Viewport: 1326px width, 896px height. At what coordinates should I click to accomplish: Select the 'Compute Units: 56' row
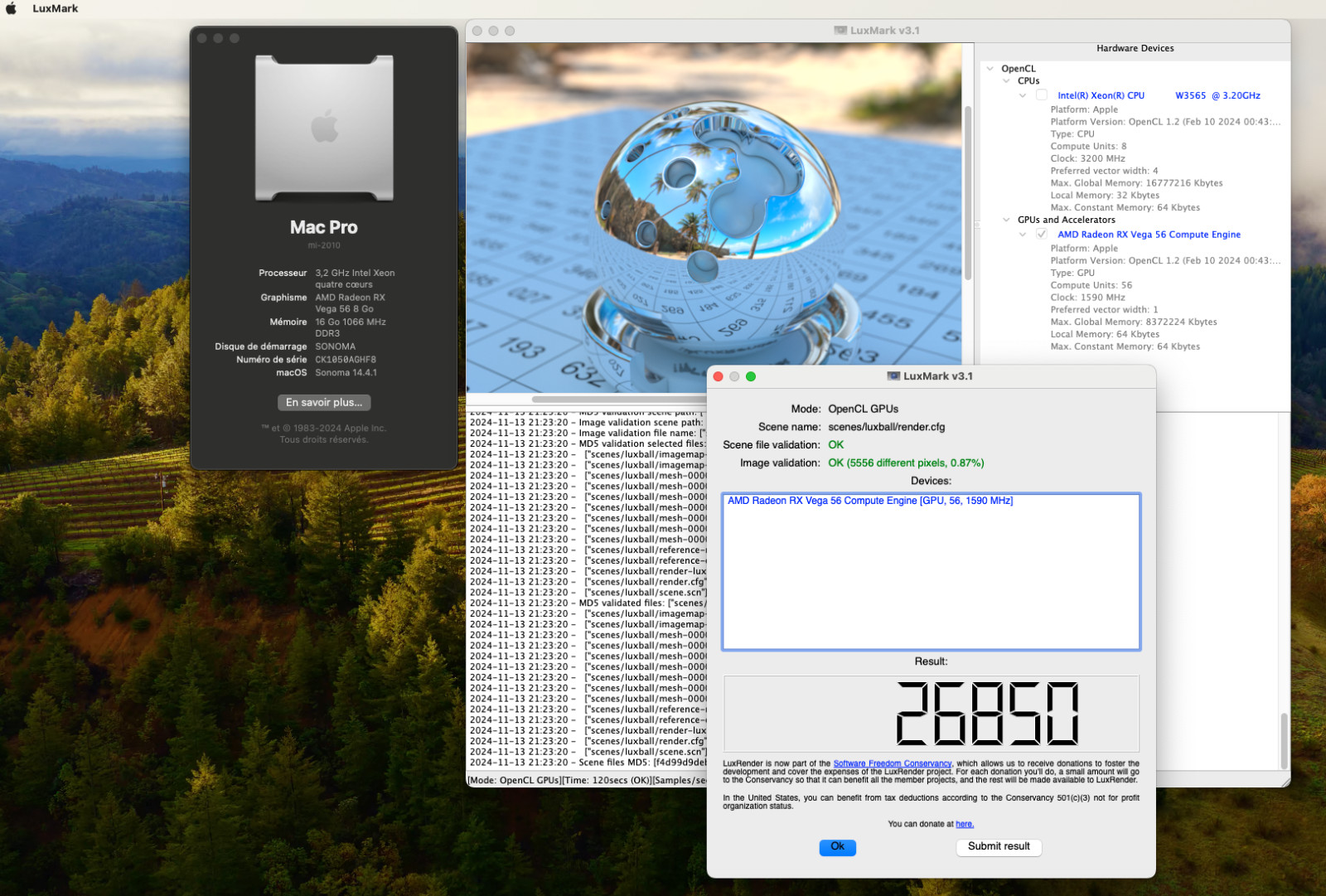(1091, 285)
